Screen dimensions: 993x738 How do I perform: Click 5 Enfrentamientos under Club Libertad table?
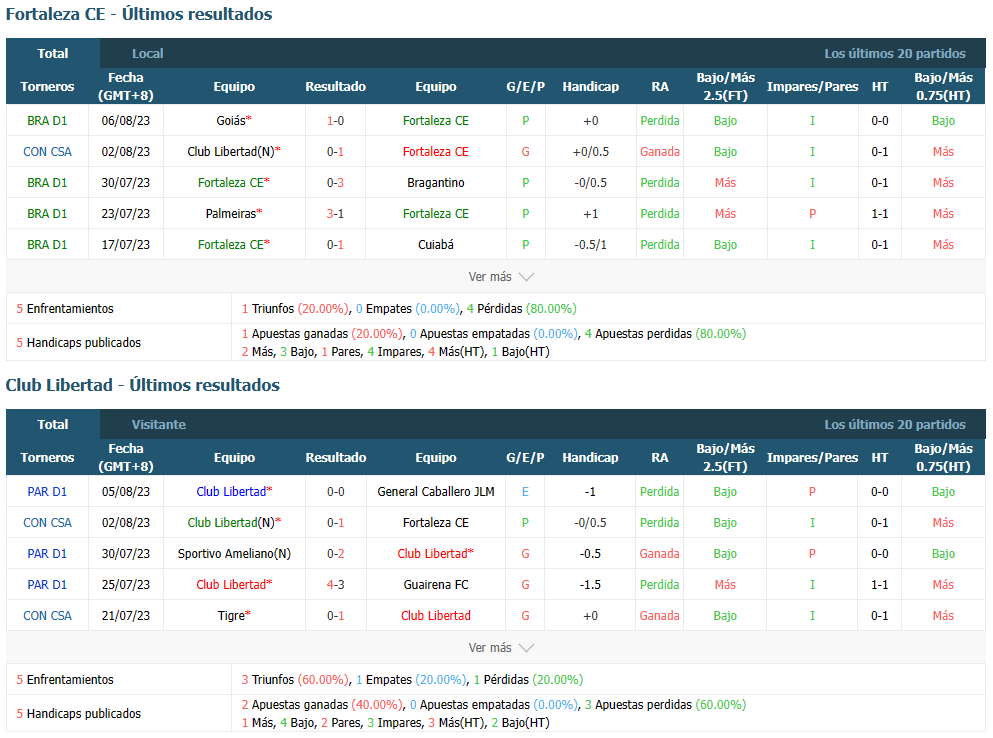coord(65,680)
